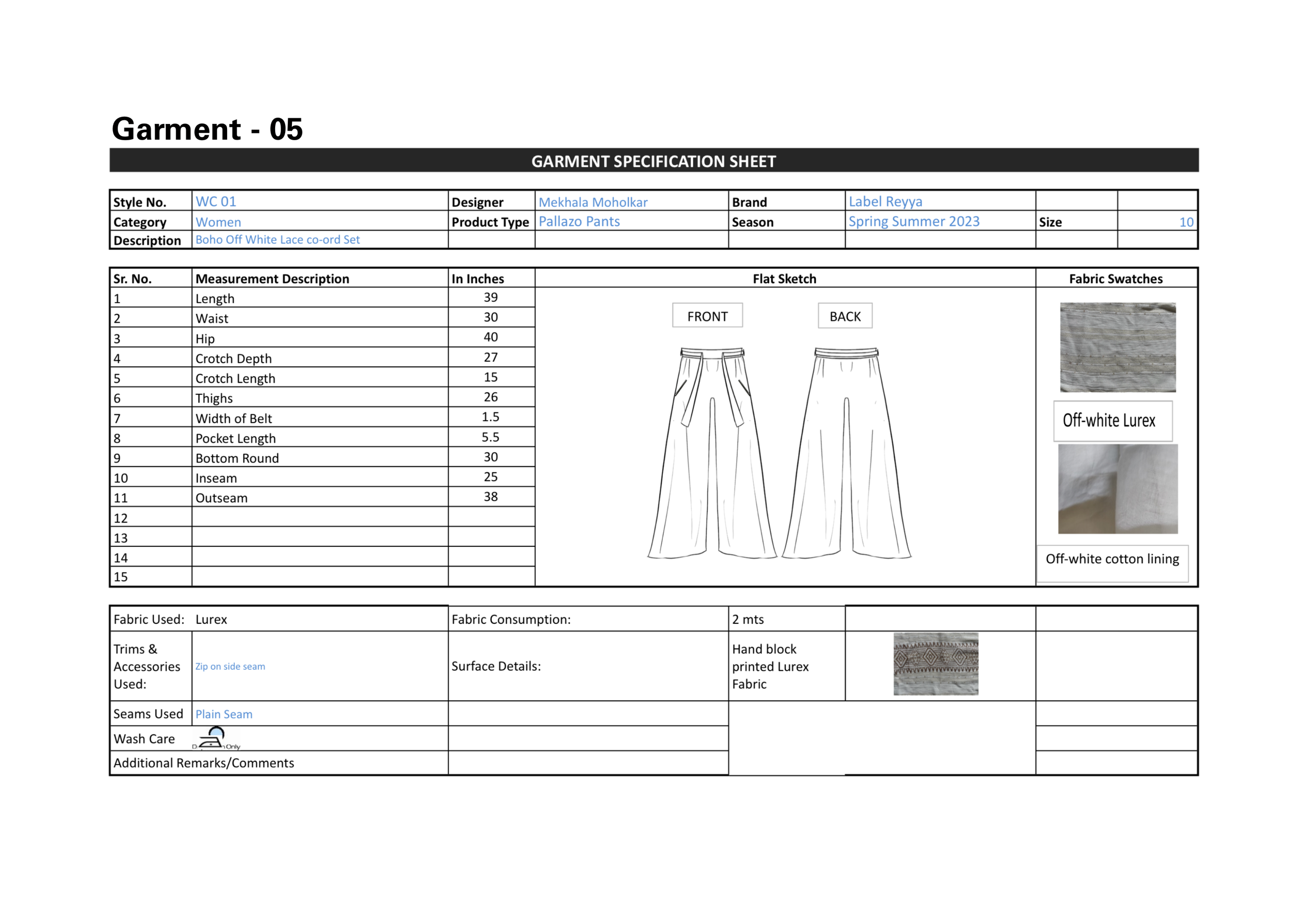Select 'Zip on side seam' trims text
The image size is (1308, 924).
[230, 667]
